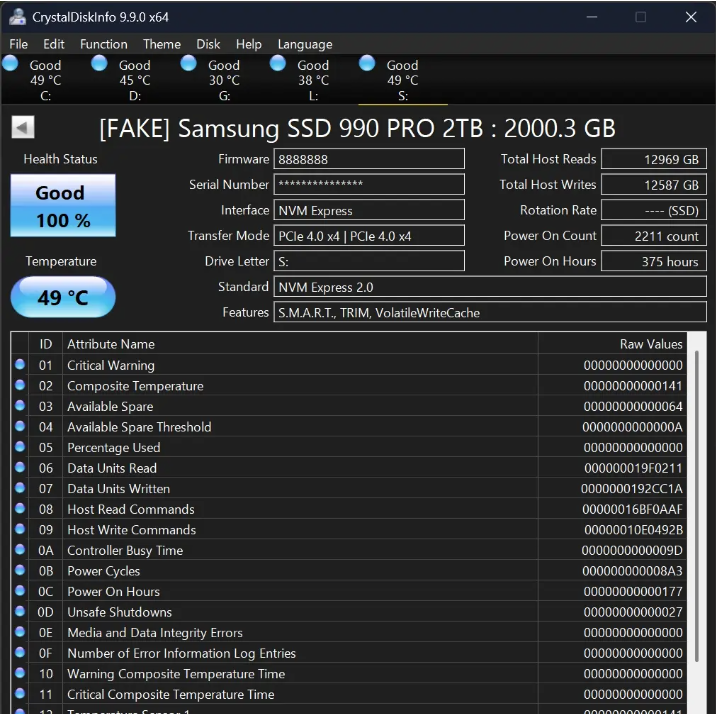Select the Controller Busy Time attribute name
This screenshot has height=714, width=716.
(x=125, y=551)
